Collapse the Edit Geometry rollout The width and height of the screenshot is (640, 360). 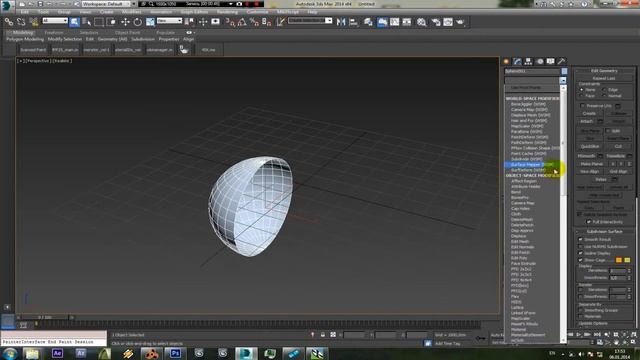click(604, 71)
